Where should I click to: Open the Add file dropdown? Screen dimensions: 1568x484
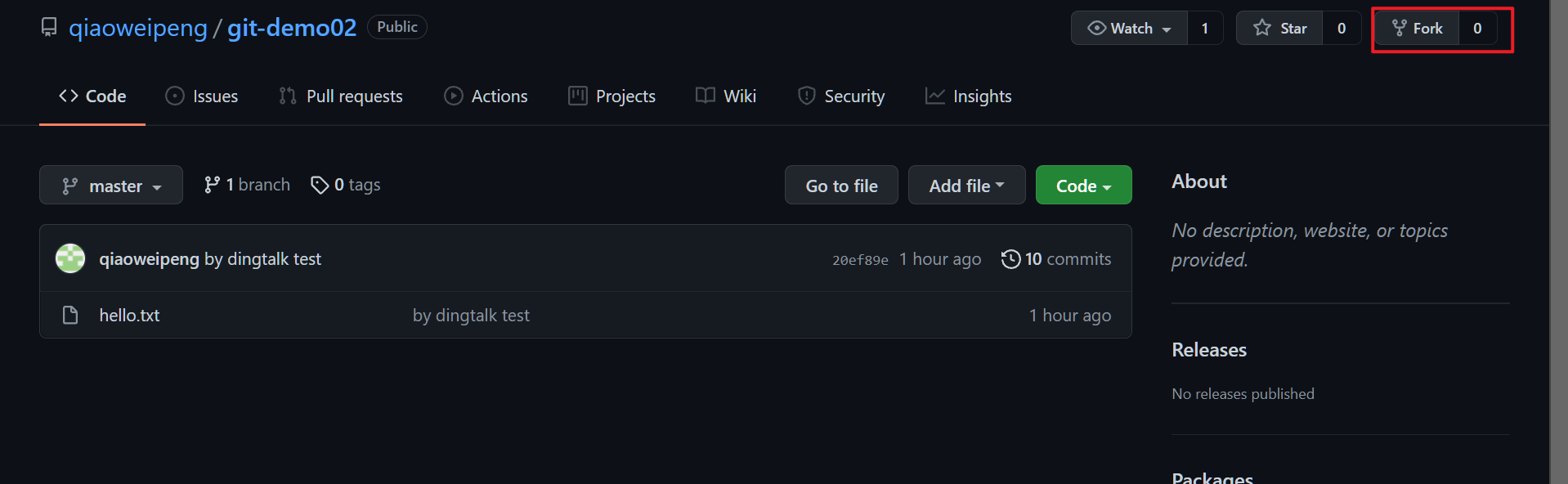tap(966, 186)
